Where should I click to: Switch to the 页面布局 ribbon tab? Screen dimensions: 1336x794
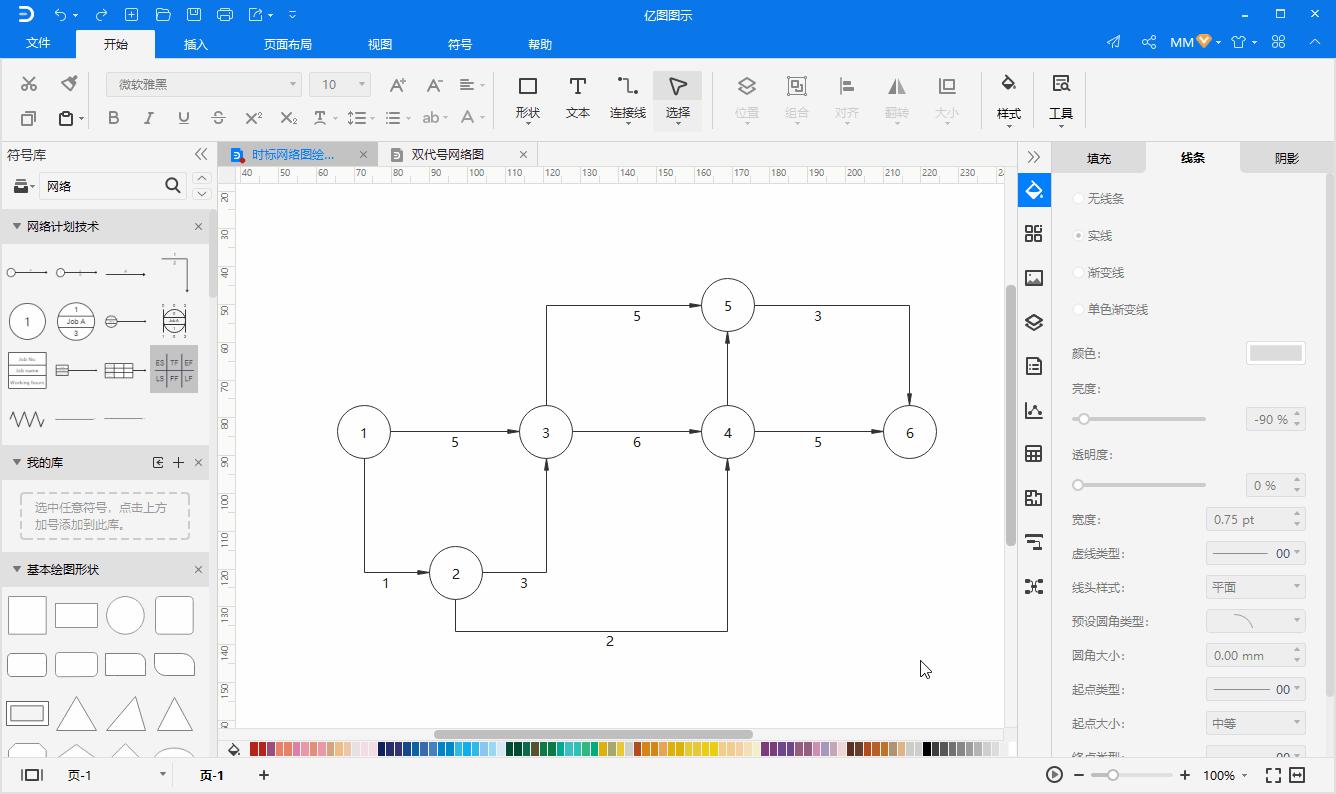tap(288, 44)
